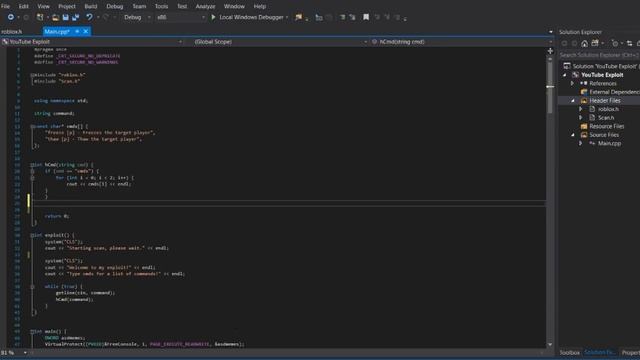Image resolution: width=640 pixels, height=360 pixels.
Task: Open the Local Windows Debugger dropdown arrow
Action: tap(287, 17)
